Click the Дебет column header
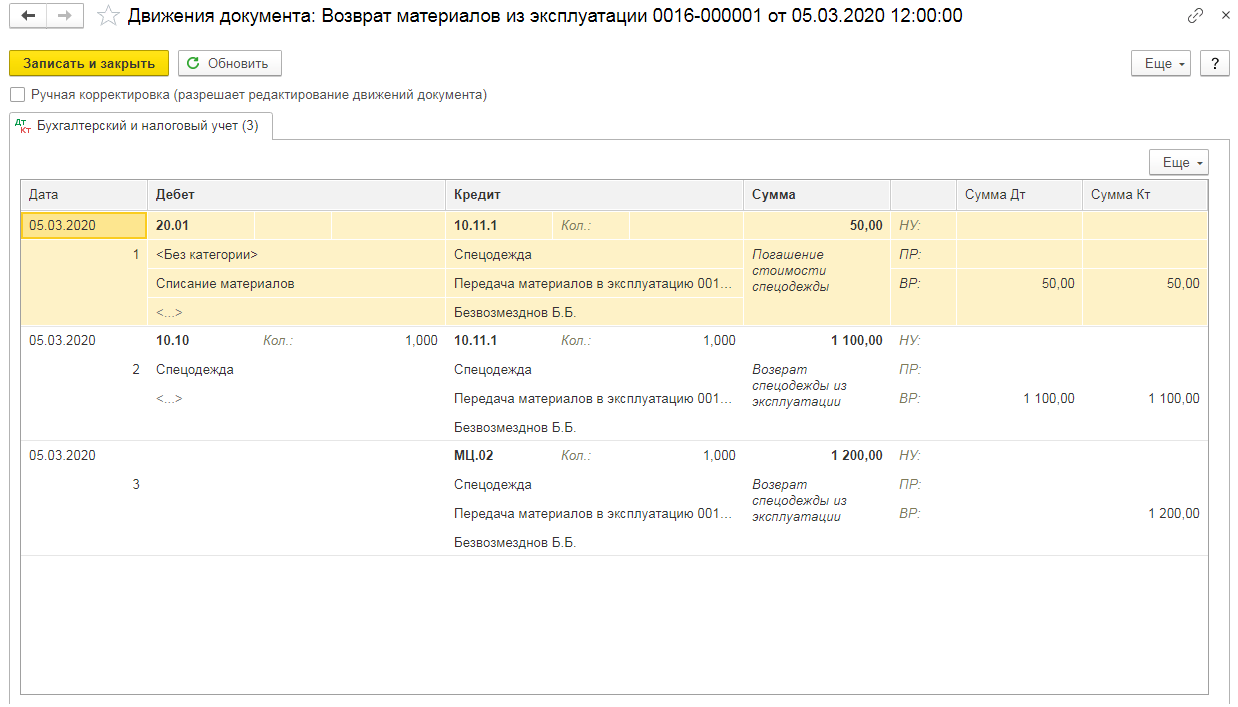This screenshot has width=1238, height=707. pos(296,195)
